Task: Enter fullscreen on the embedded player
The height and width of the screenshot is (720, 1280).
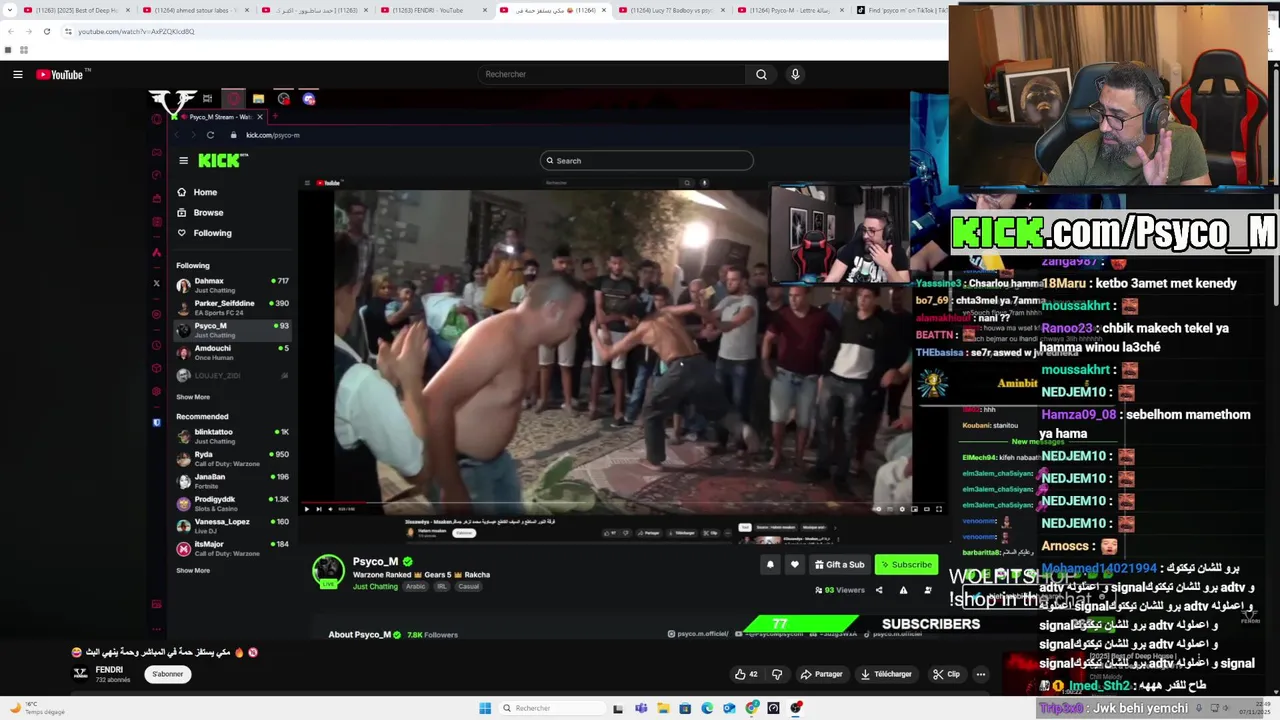Action: point(938,509)
